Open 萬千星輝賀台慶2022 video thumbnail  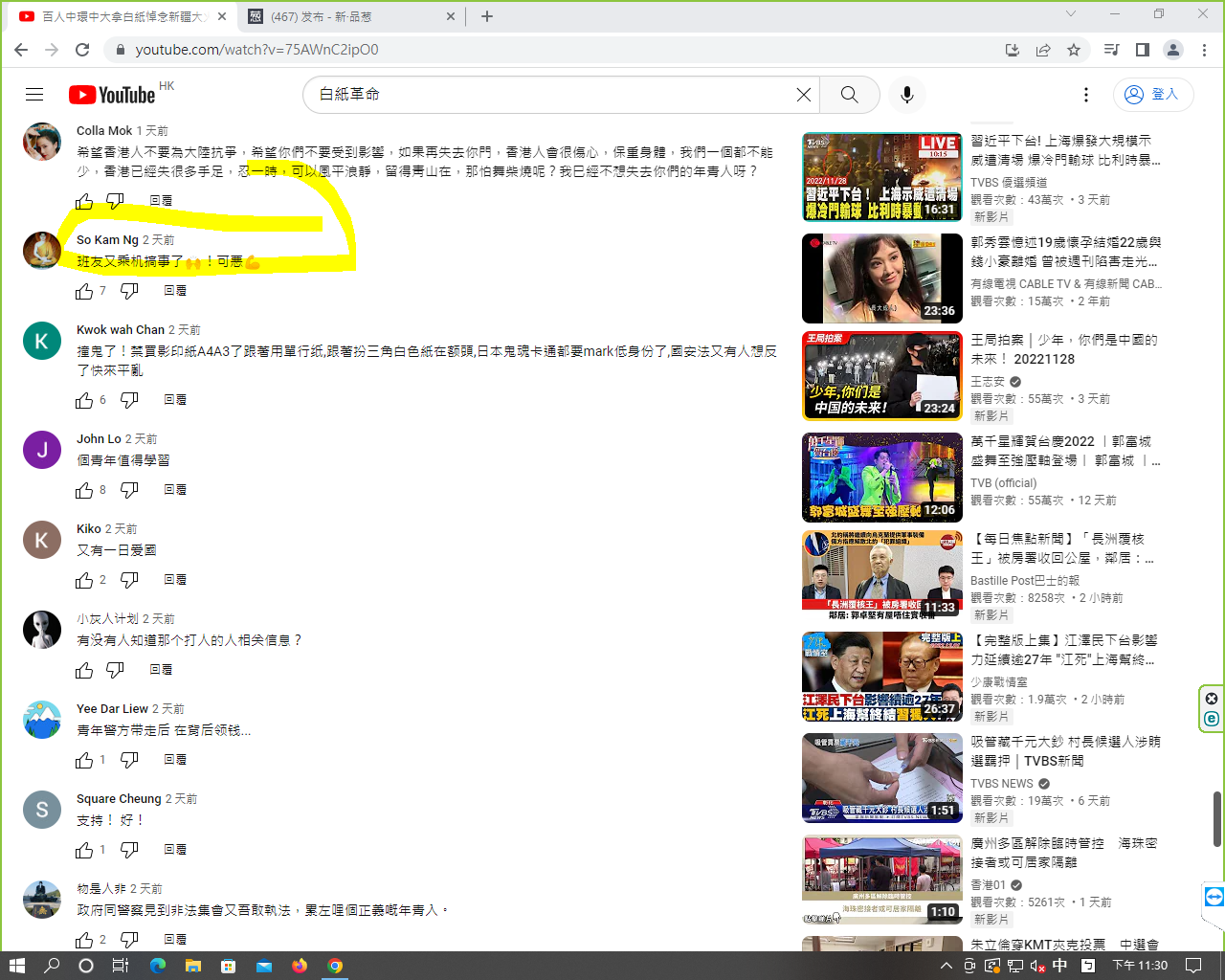coord(882,478)
